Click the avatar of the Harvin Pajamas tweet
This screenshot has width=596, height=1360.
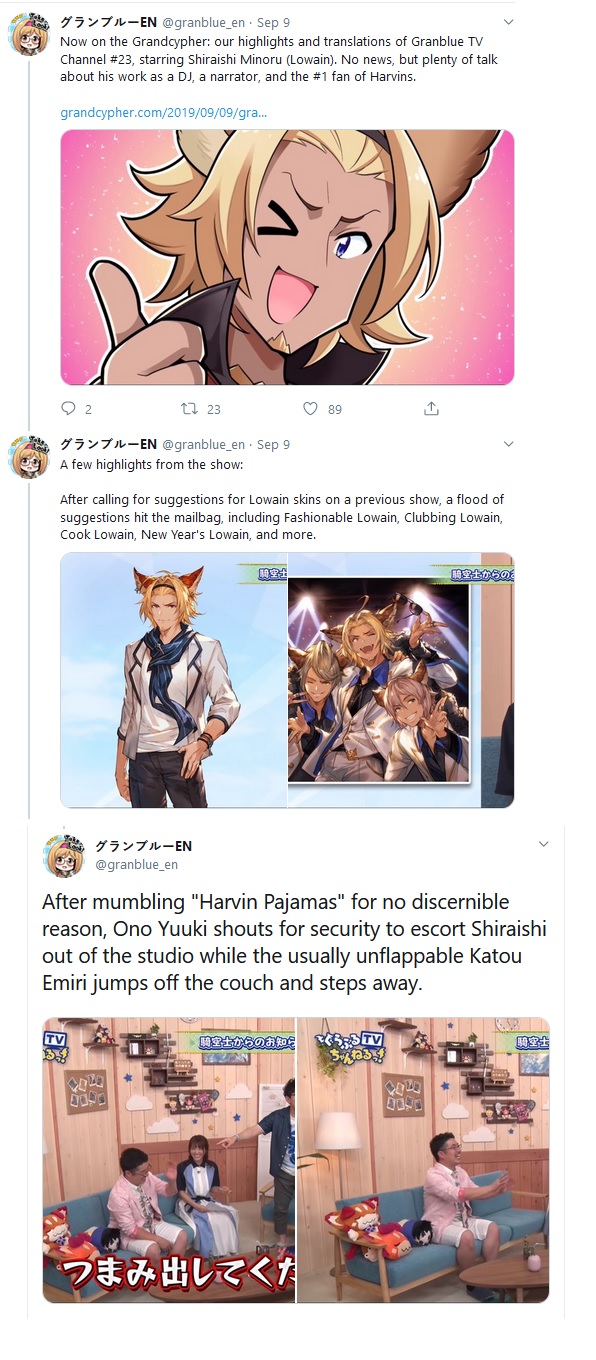coord(64,855)
